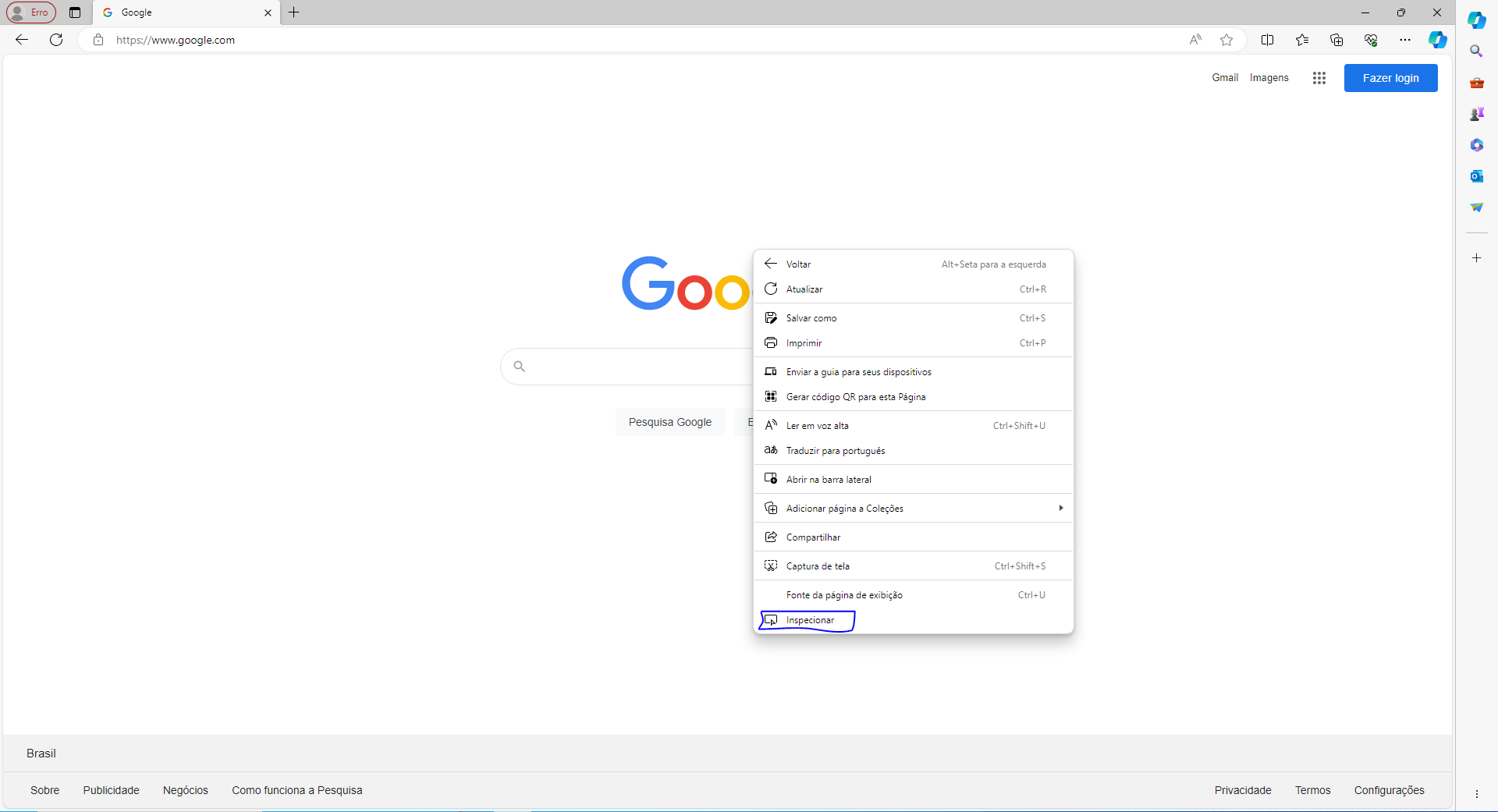This screenshot has width=1498, height=812.
Task: Click Inspecionar in context menu
Action: pos(914,620)
